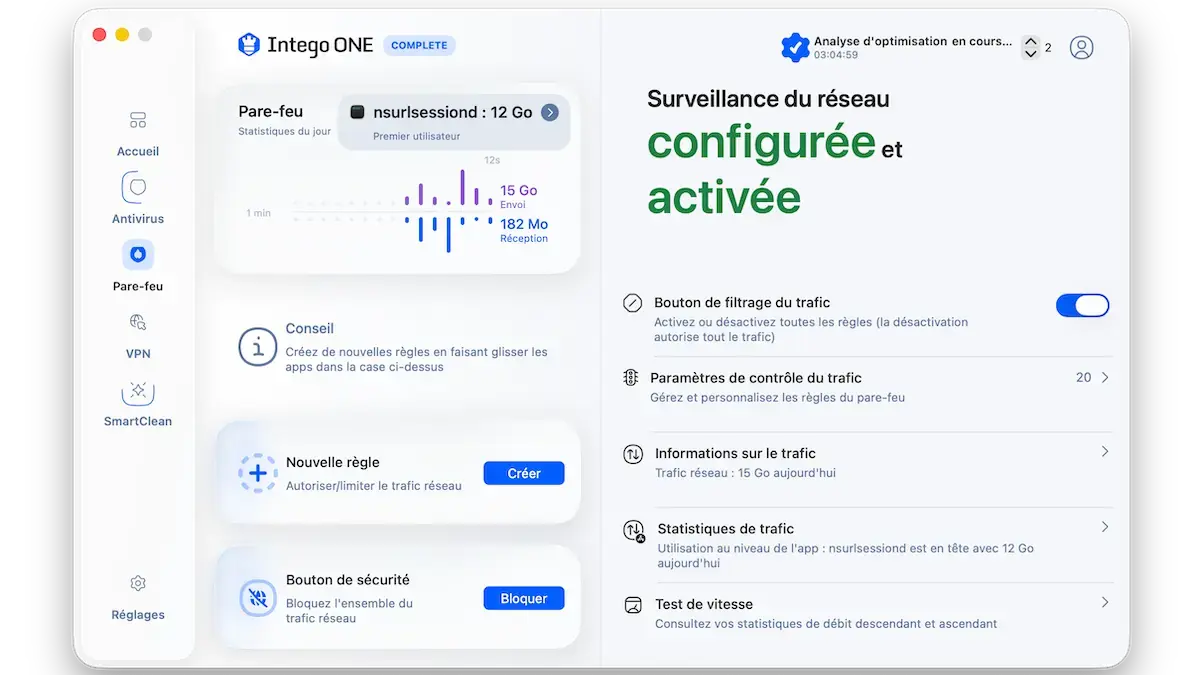Open the user account profile icon
1200x675 pixels.
coord(1081,47)
